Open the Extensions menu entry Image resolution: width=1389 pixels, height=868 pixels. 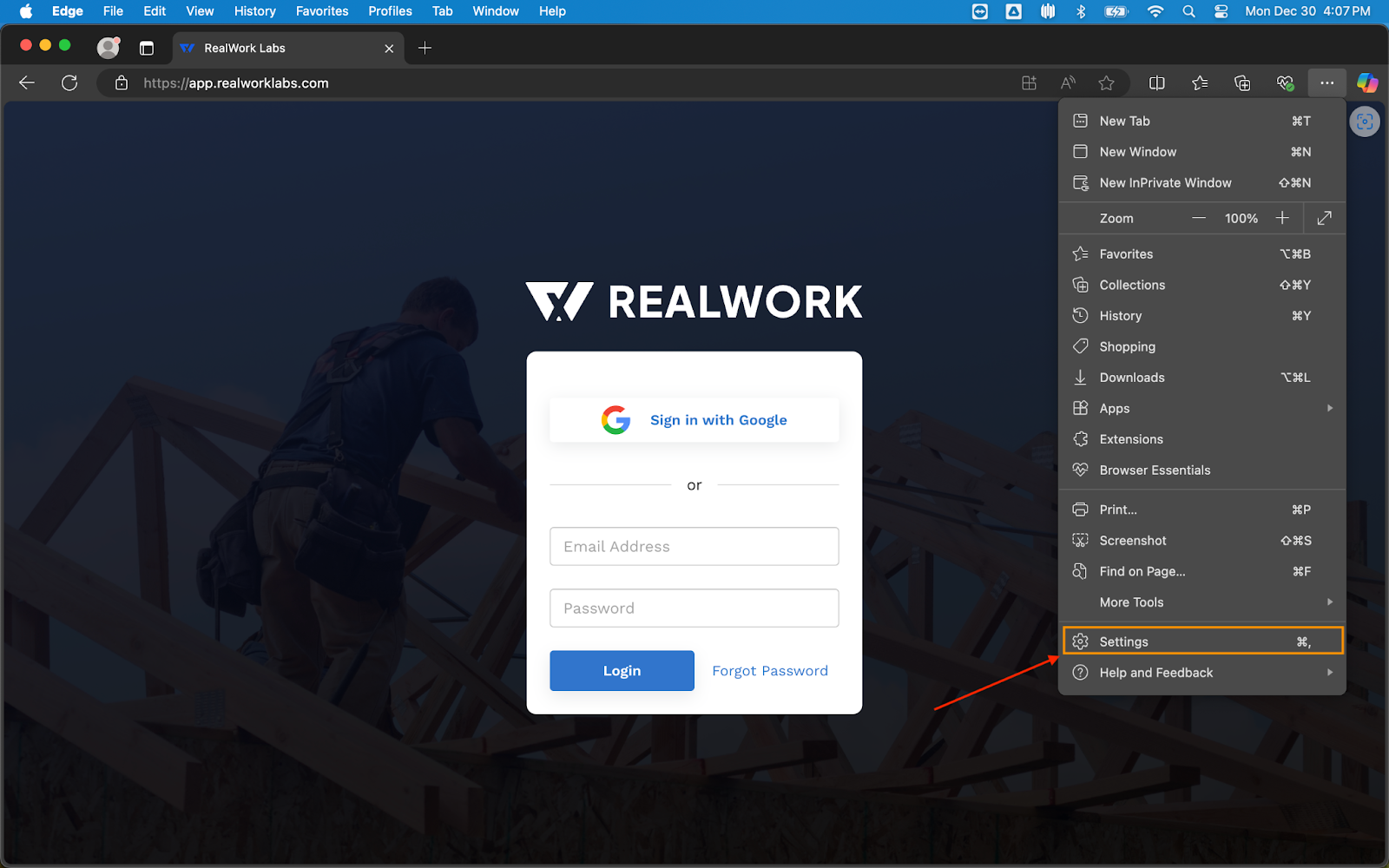(1202, 439)
